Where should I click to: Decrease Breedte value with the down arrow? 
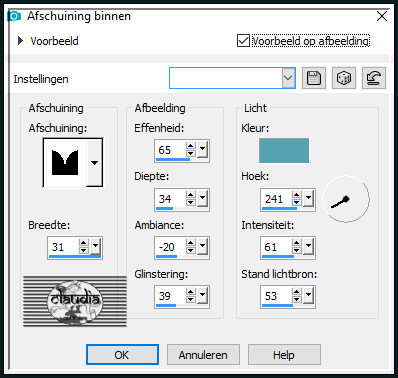pyautogui.click(x=84, y=250)
